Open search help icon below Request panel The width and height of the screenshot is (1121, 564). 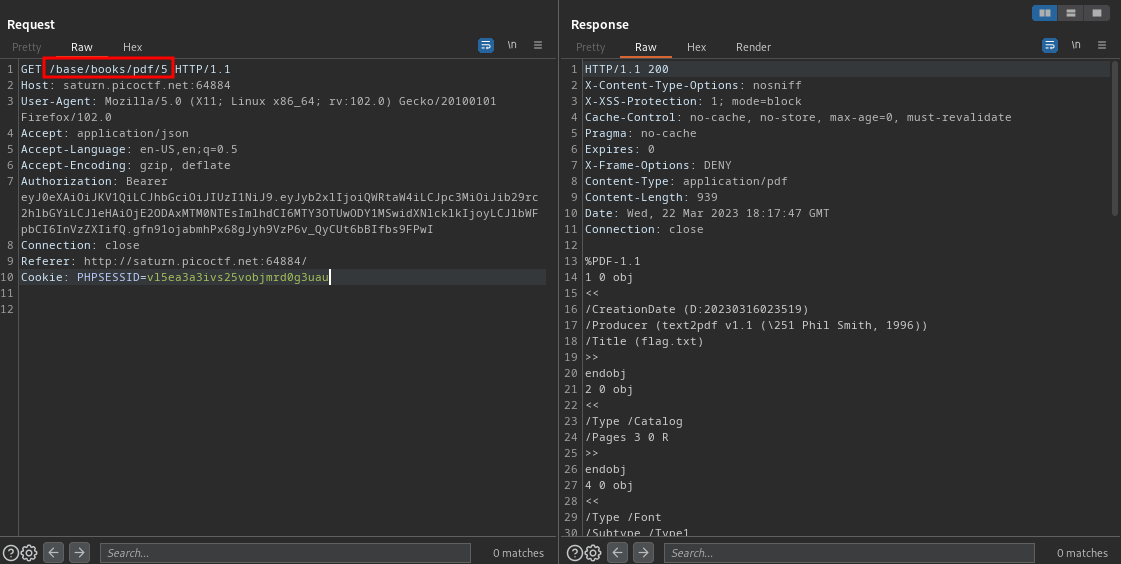(11, 553)
